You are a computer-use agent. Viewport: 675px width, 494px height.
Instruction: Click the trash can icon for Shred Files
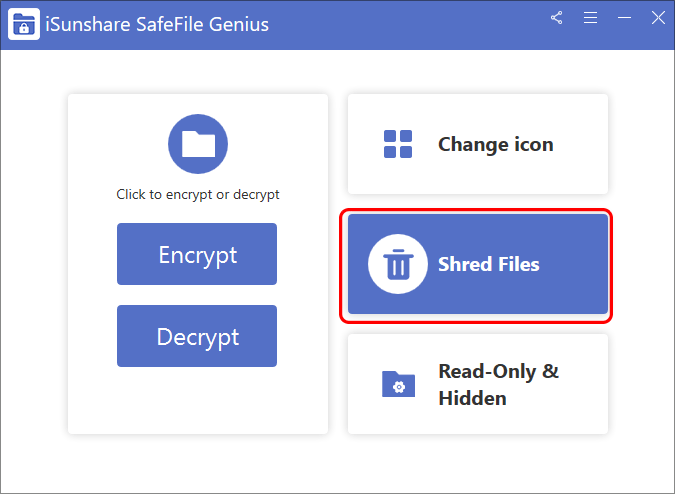398,264
